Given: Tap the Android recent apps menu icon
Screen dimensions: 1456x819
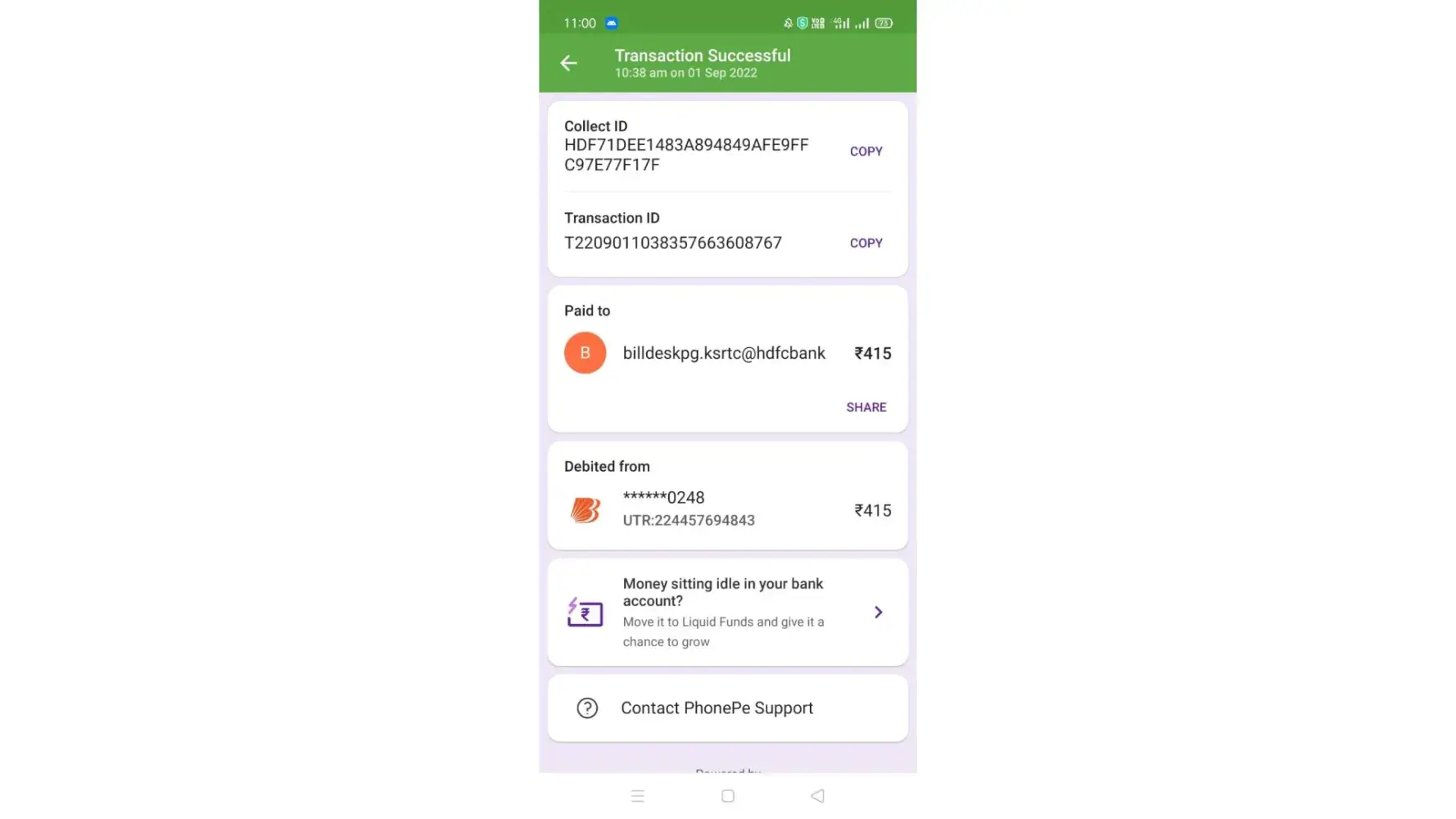Looking at the screenshot, I should pos(638,796).
